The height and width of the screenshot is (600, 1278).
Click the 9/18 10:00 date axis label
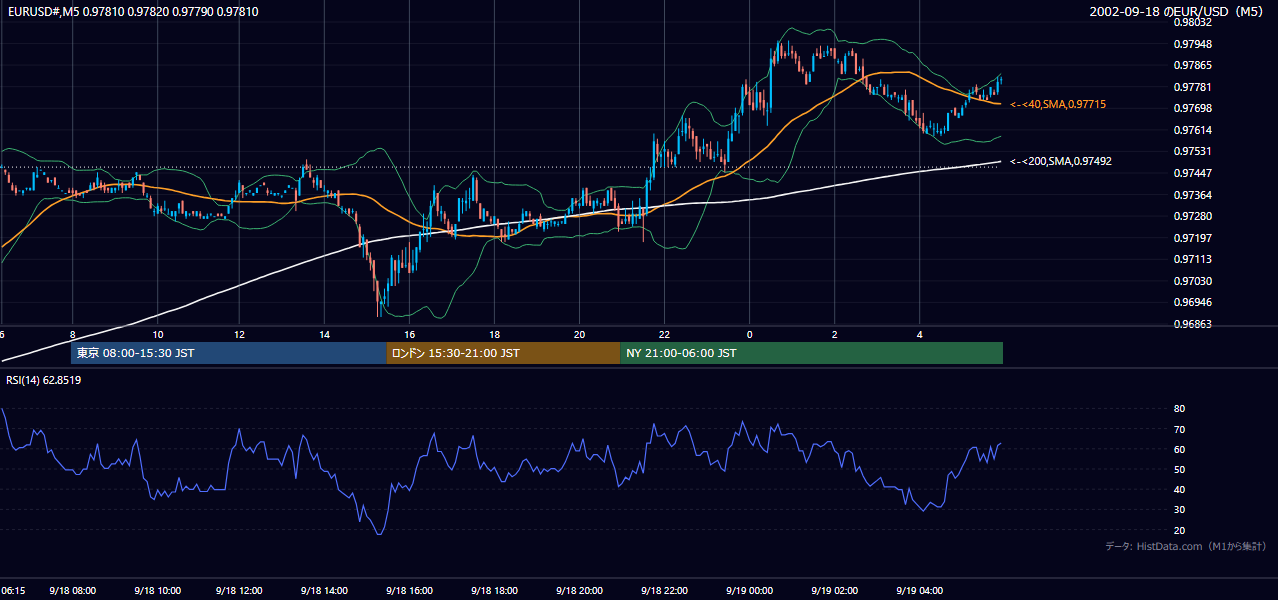pyautogui.click(x=157, y=591)
